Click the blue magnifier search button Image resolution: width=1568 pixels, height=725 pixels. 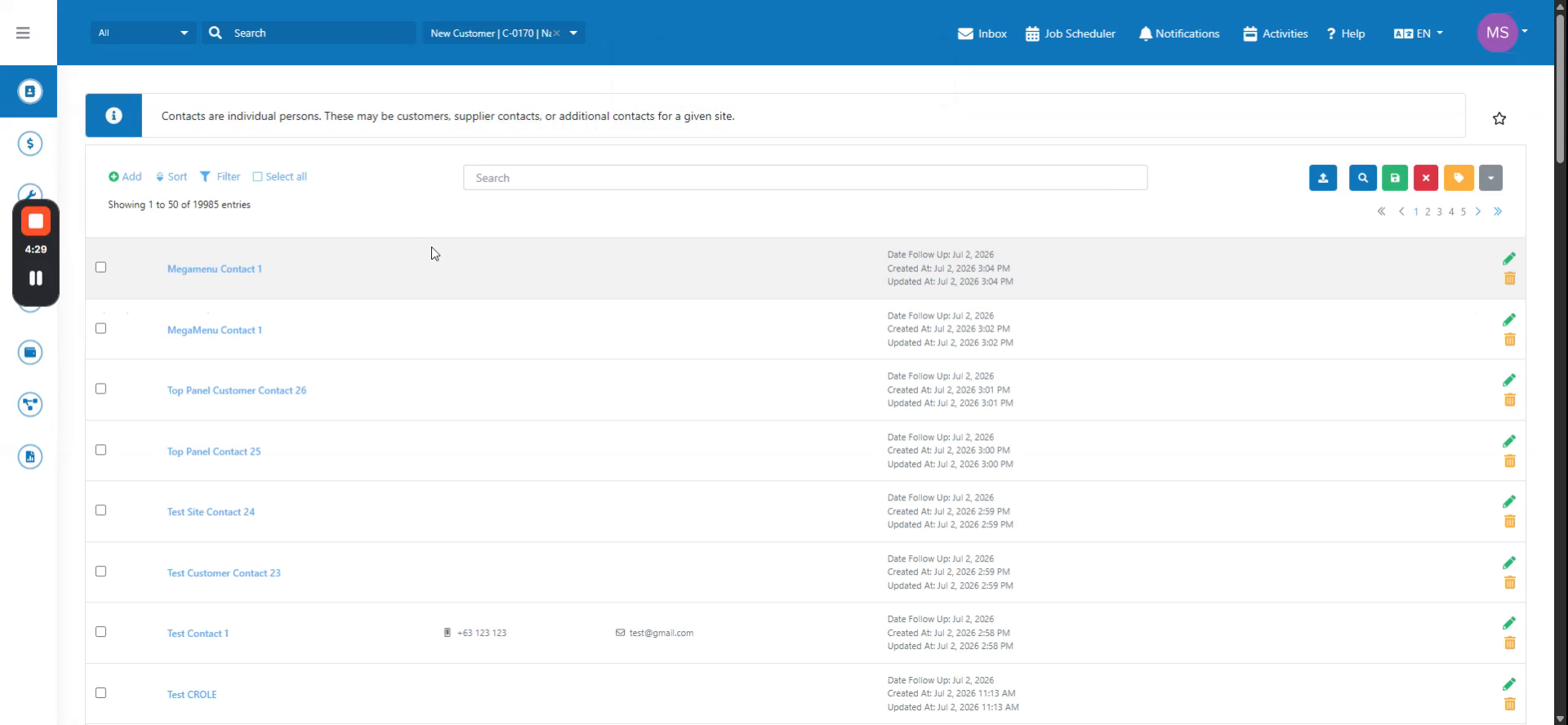tap(1363, 178)
